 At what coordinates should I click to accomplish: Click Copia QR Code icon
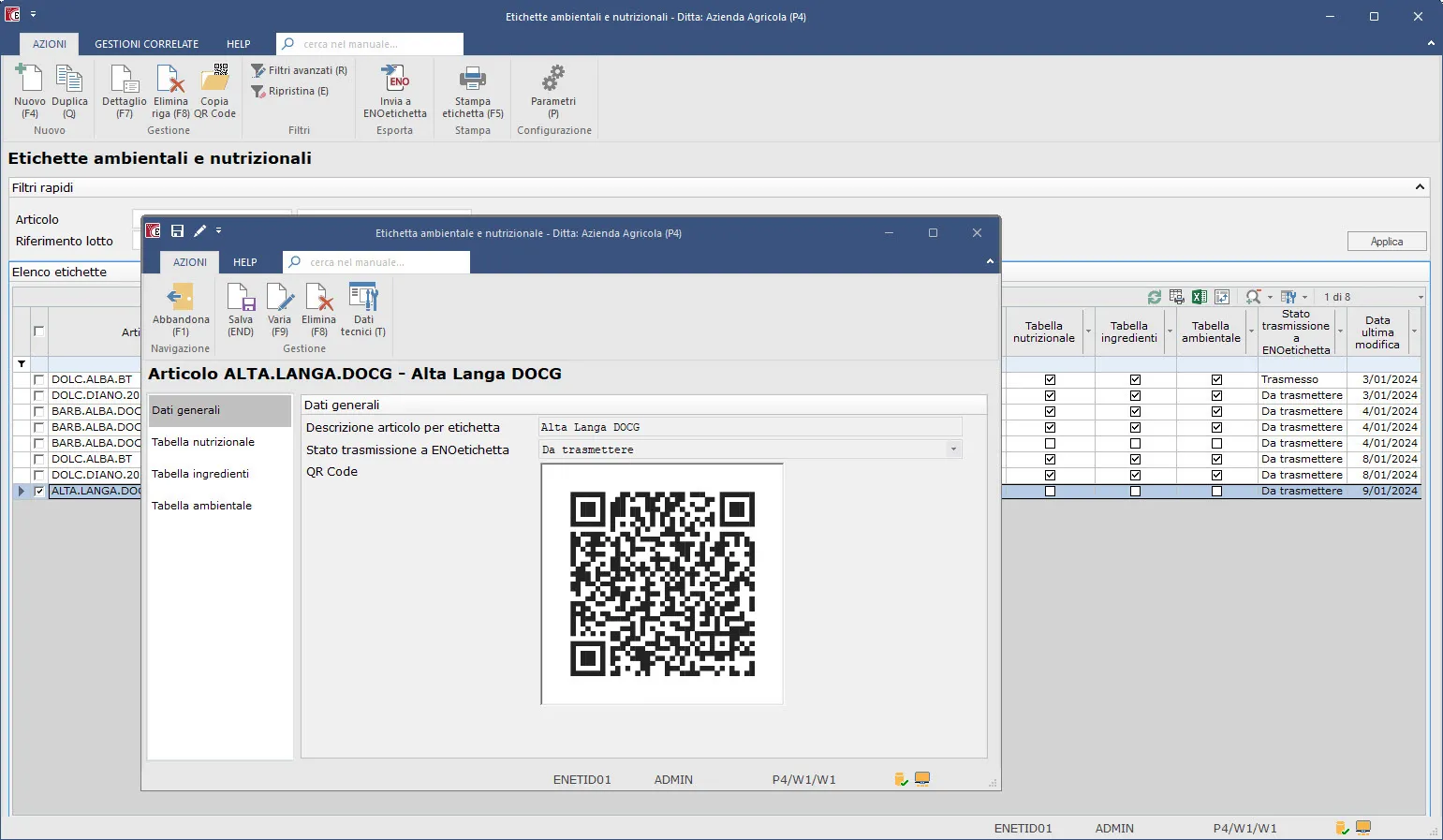(x=214, y=80)
